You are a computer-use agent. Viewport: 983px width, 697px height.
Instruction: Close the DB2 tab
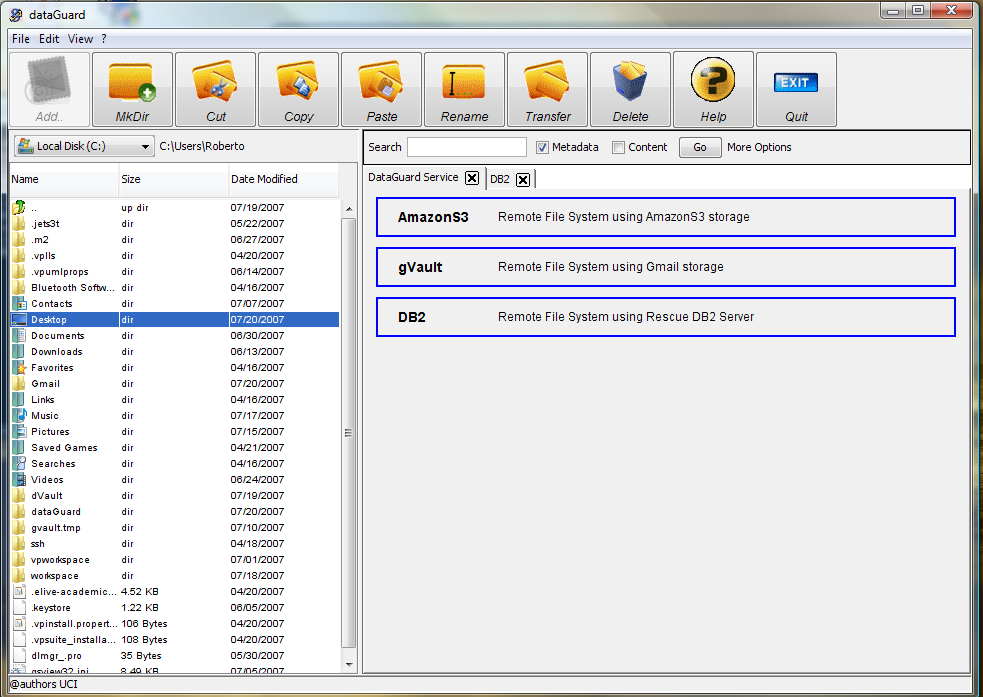523,180
